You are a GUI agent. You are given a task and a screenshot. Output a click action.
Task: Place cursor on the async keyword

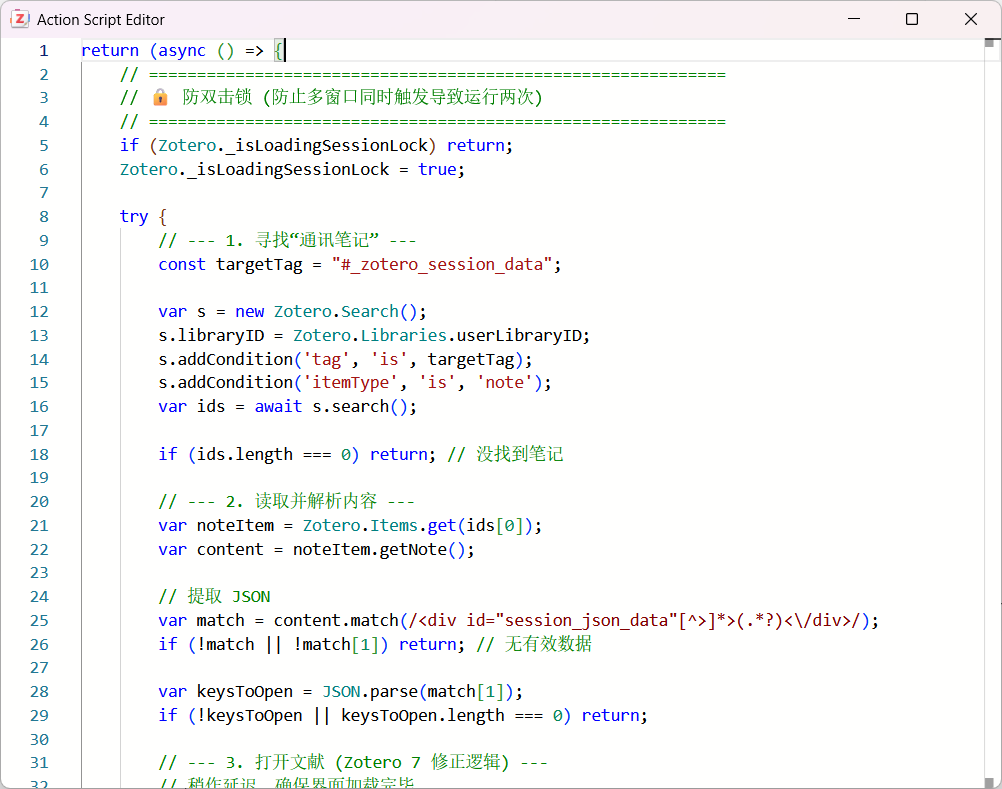tap(182, 51)
